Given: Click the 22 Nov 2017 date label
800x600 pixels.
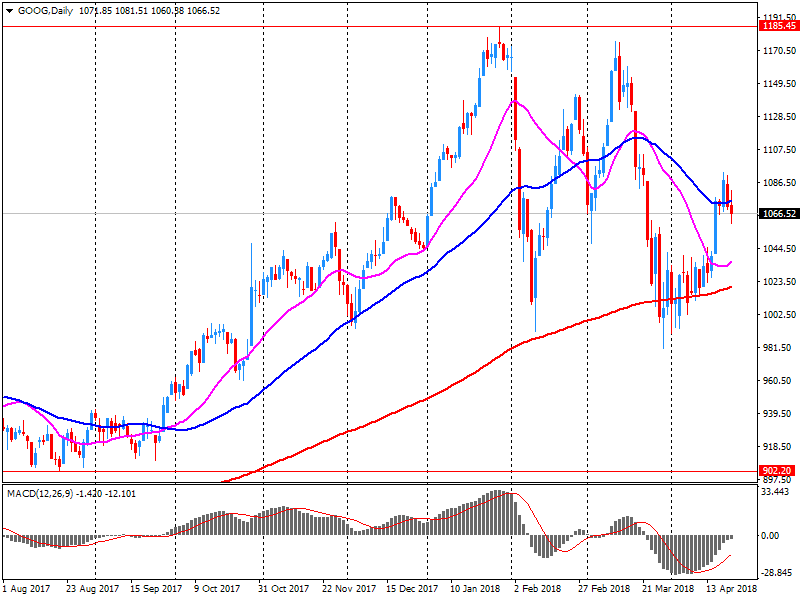Looking at the screenshot, I should pyautogui.click(x=349, y=588).
